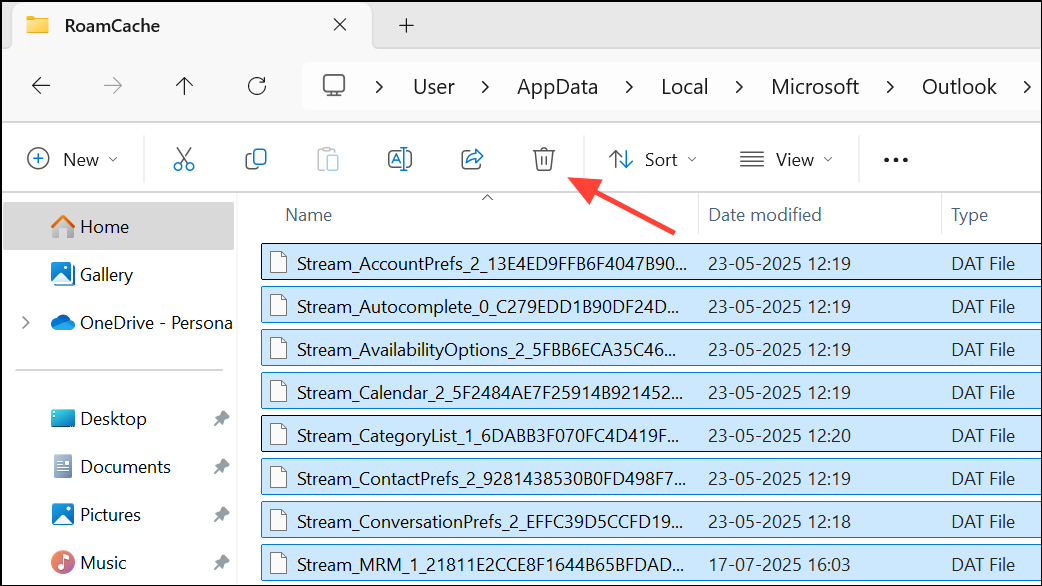The width and height of the screenshot is (1042, 586).
Task: Sort by the Date modified column header
Action: click(x=765, y=215)
